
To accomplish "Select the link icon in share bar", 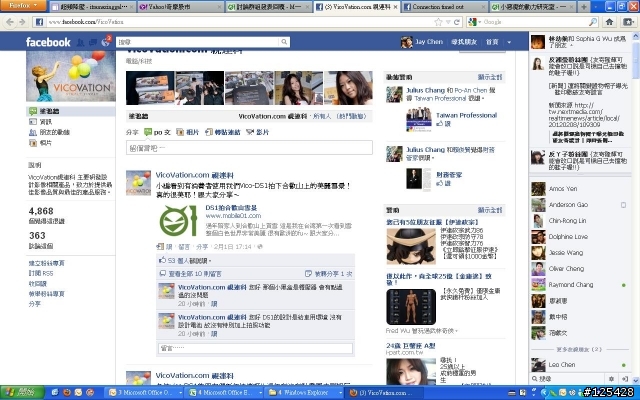I will pyautogui.click(x=209, y=132).
